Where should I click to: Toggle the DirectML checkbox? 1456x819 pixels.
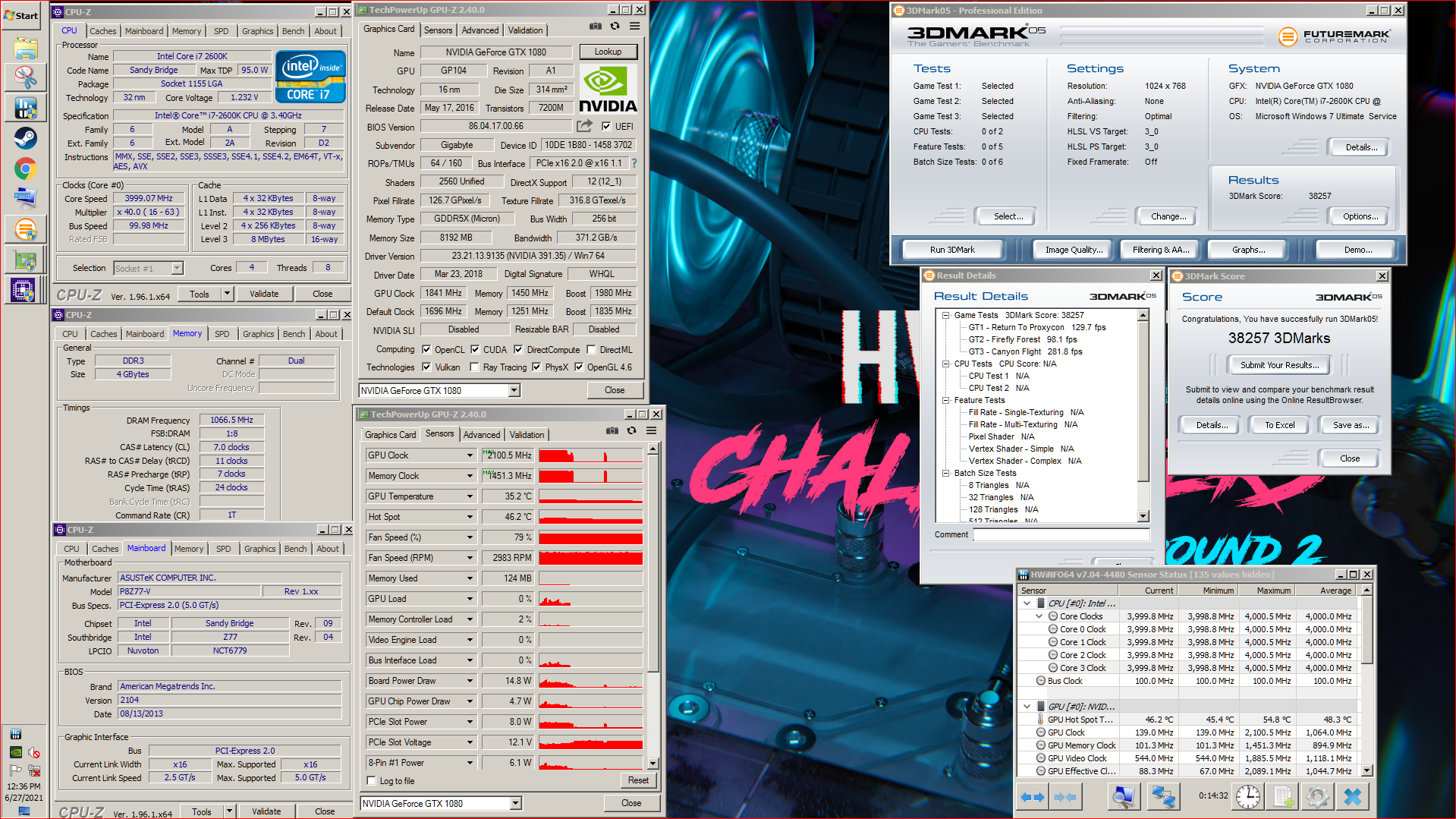pos(591,350)
